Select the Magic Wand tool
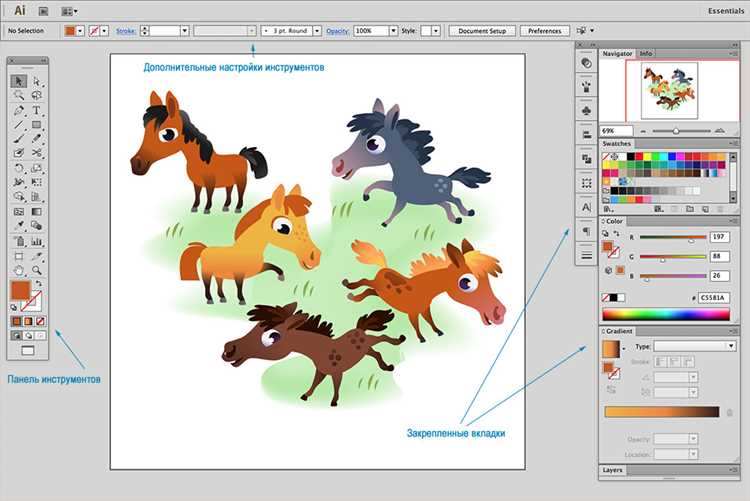The height and width of the screenshot is (501, 750). point(19,95)
